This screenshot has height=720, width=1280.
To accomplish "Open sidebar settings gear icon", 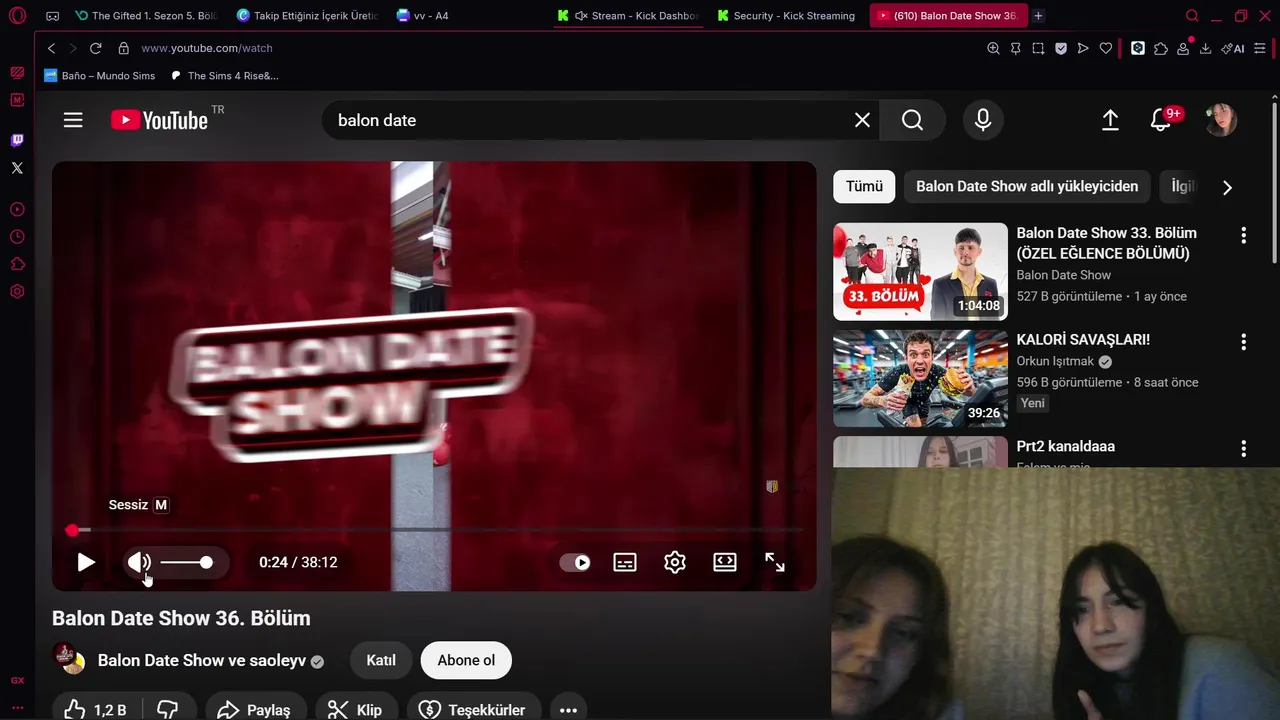I will coord(17,292).
